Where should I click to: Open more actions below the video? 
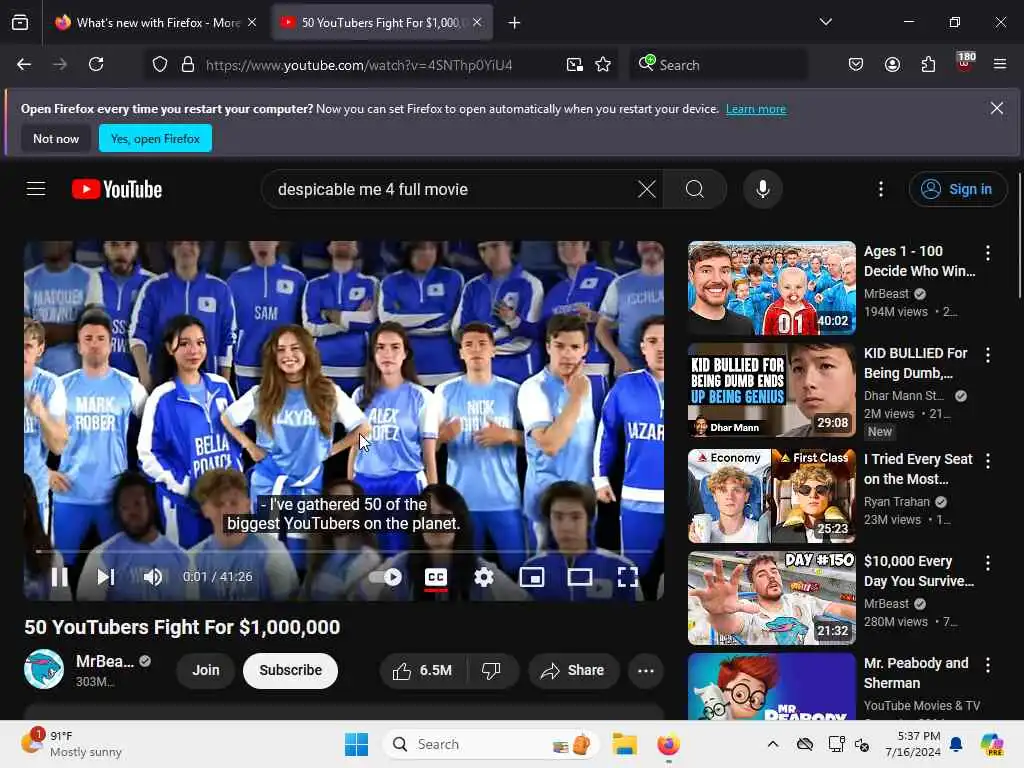click(645, 671)
